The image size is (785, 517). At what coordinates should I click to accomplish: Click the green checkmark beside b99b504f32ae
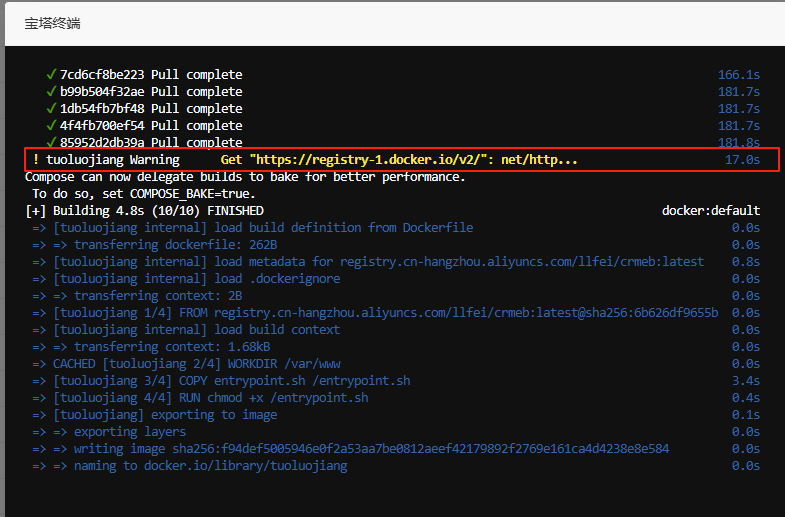(x=51, y=92)
